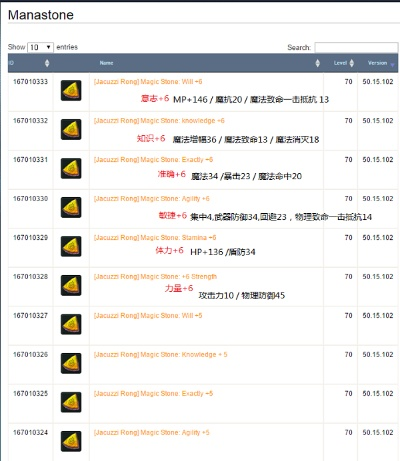This screenshot has height=461, width=400.
Task: Open Magic Stone: +6 Strength link
Action: [x=155, y=277]
